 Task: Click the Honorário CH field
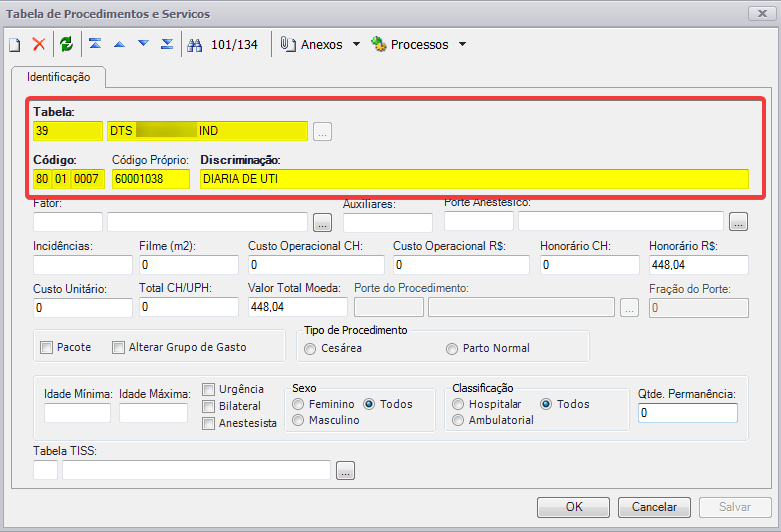590,265
